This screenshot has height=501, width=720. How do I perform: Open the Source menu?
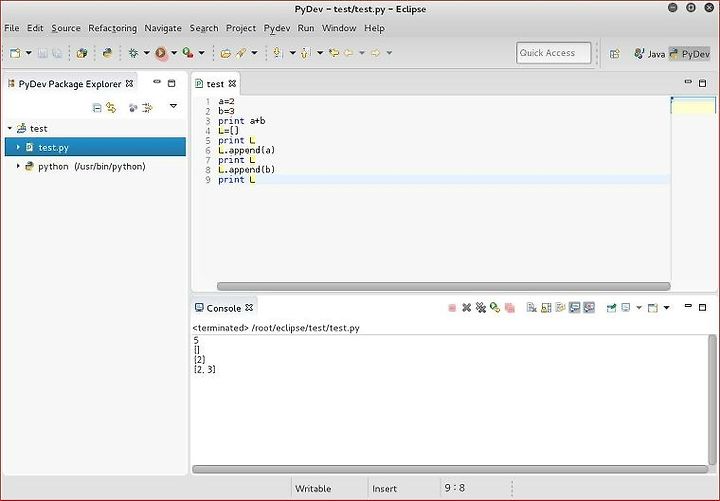(x=66, y=28)
